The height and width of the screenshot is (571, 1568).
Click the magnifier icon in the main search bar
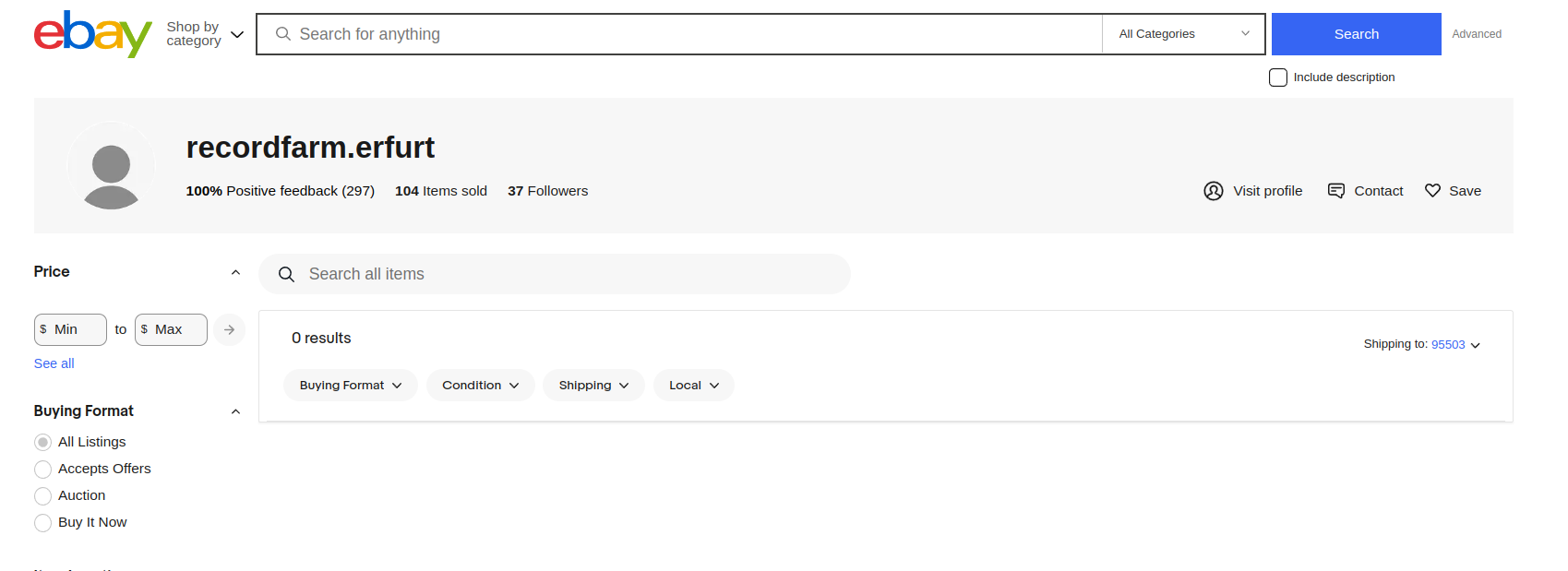point(283,34)
